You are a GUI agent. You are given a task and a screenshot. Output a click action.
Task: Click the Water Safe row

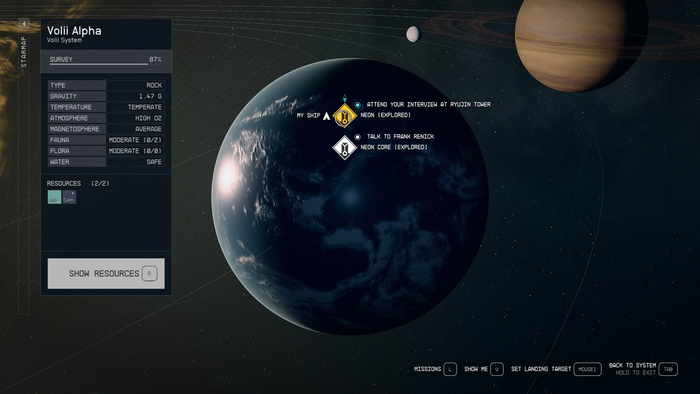(106, 162)
